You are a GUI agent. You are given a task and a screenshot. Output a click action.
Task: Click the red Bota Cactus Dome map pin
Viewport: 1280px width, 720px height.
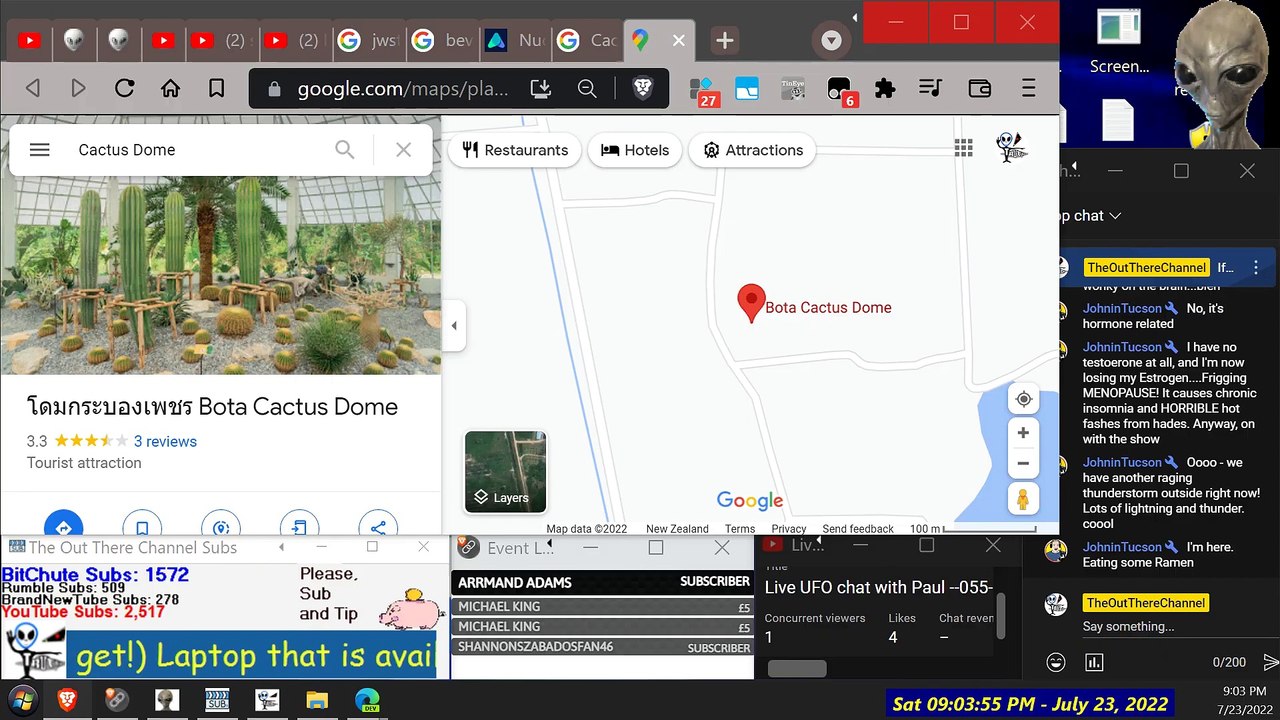point(751,304)
